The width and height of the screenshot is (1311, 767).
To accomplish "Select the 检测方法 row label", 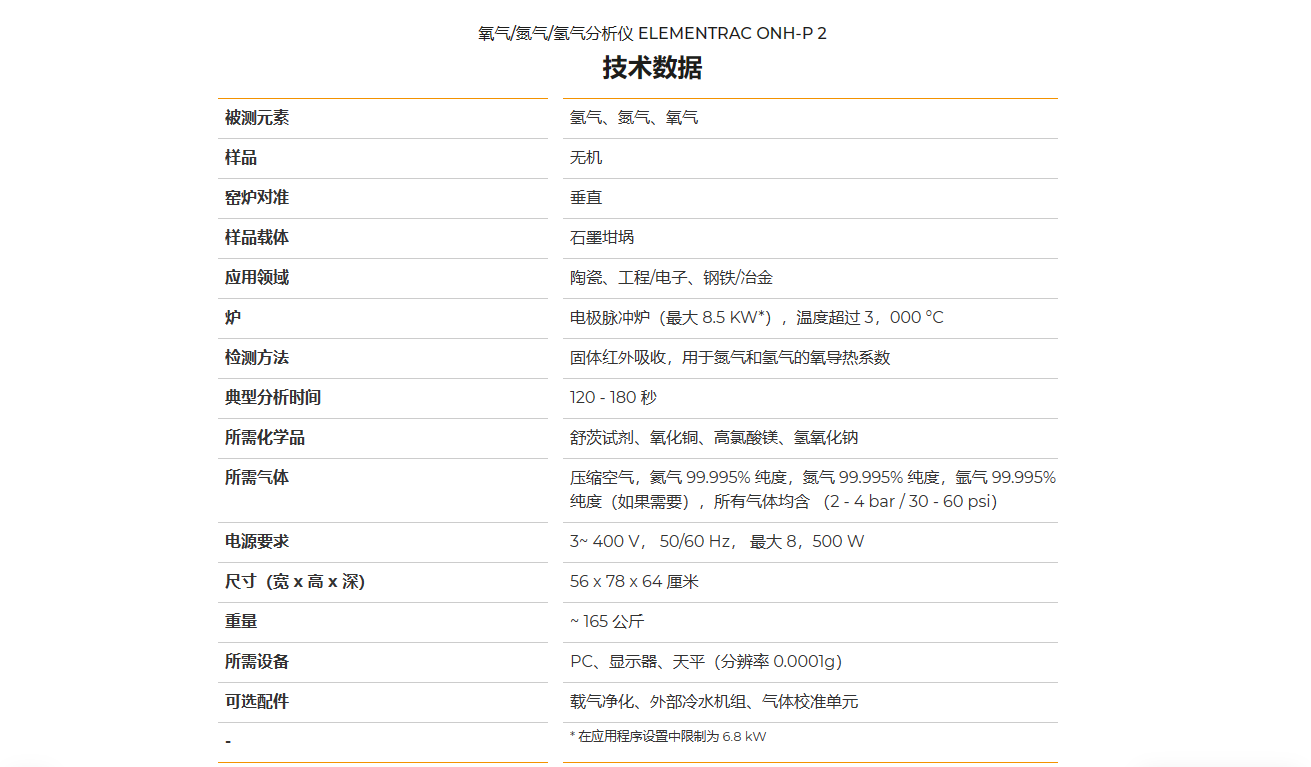I will pyautogui.click(x=257, y=358).
